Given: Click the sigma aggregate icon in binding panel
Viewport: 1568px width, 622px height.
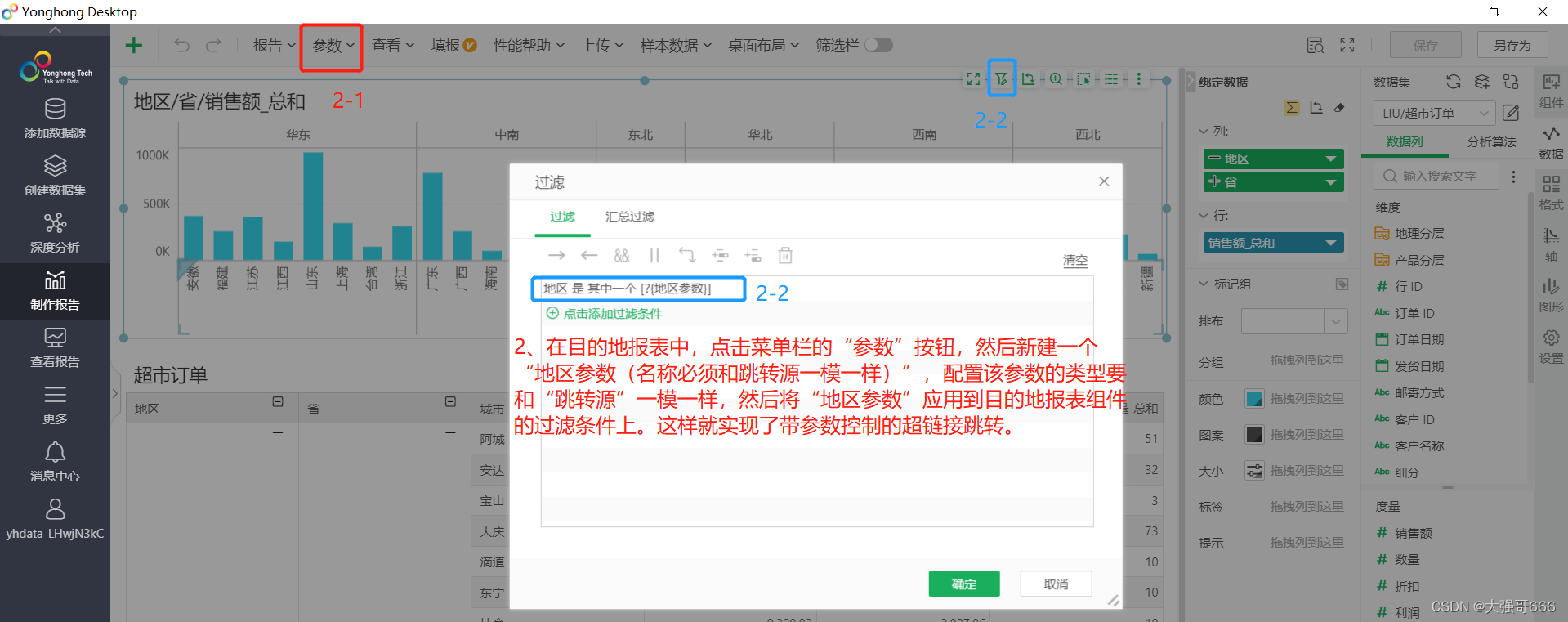Looking at the screenshot, I should (x=1292, y=108).
